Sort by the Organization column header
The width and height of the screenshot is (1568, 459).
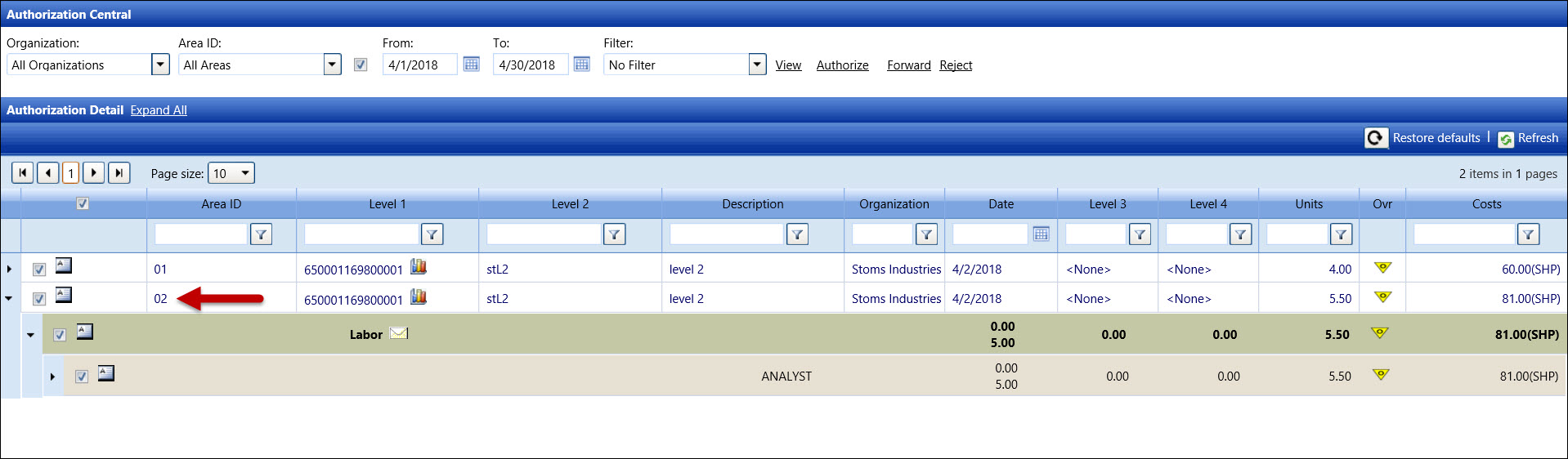(894, 204)
